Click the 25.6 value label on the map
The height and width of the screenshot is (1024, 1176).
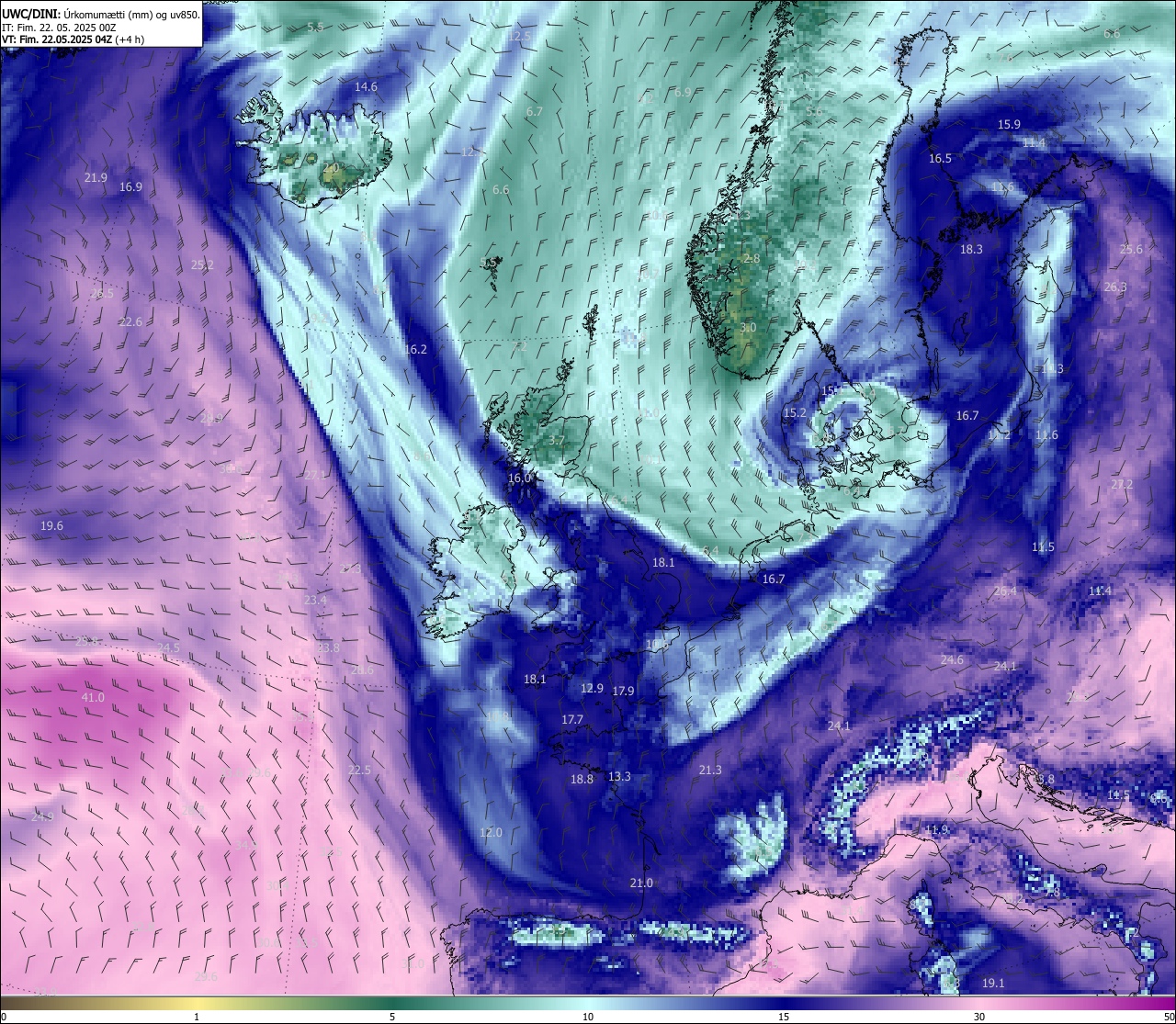point(1131,250)
